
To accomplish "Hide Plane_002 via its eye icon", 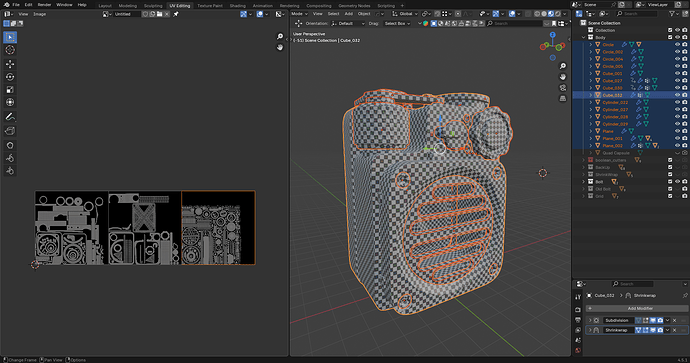I will 677,146.
